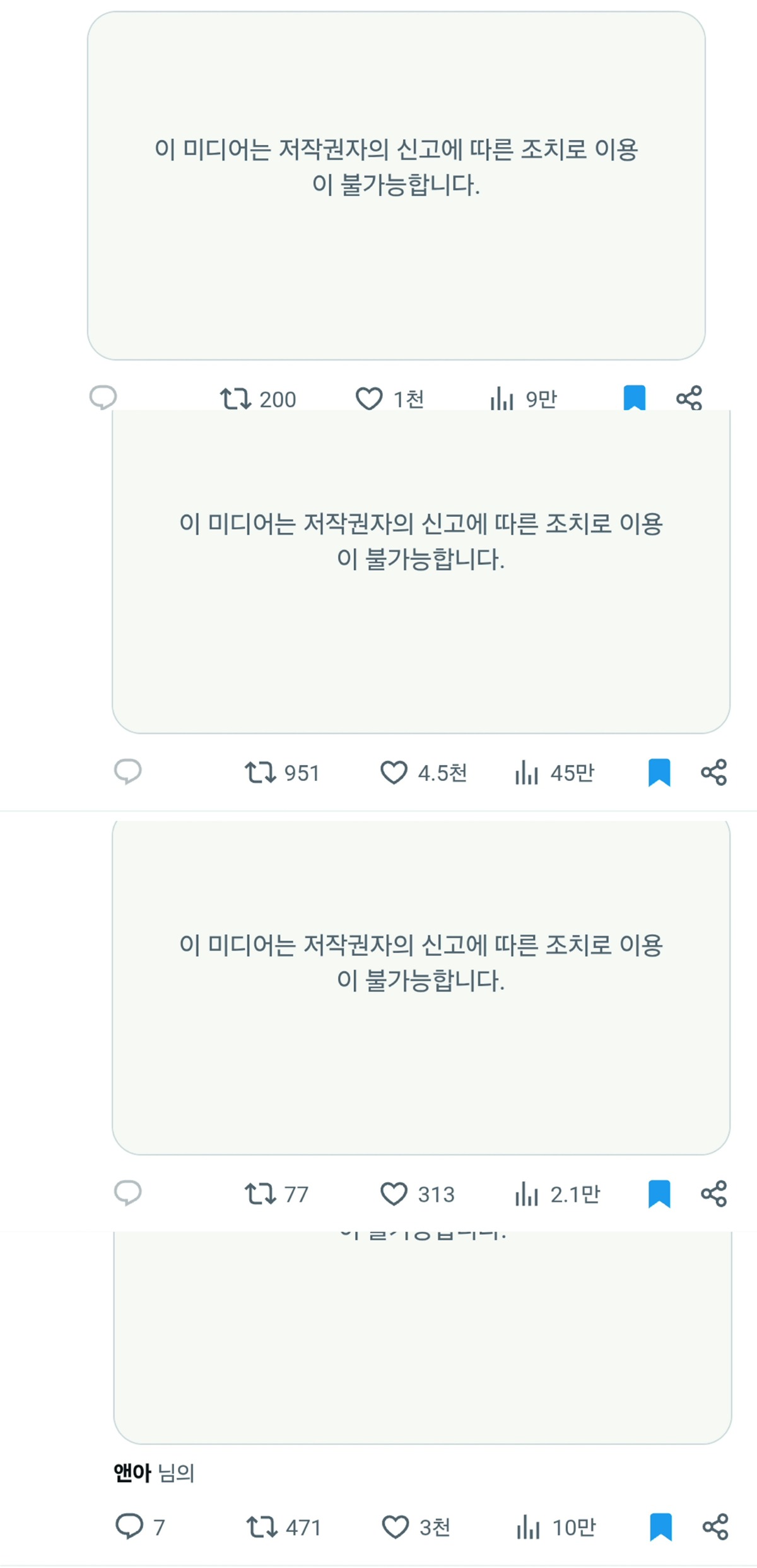757x1568 pixels.
Task: Reply to the post with 951 reposts
Action: [x=127, y=771]
